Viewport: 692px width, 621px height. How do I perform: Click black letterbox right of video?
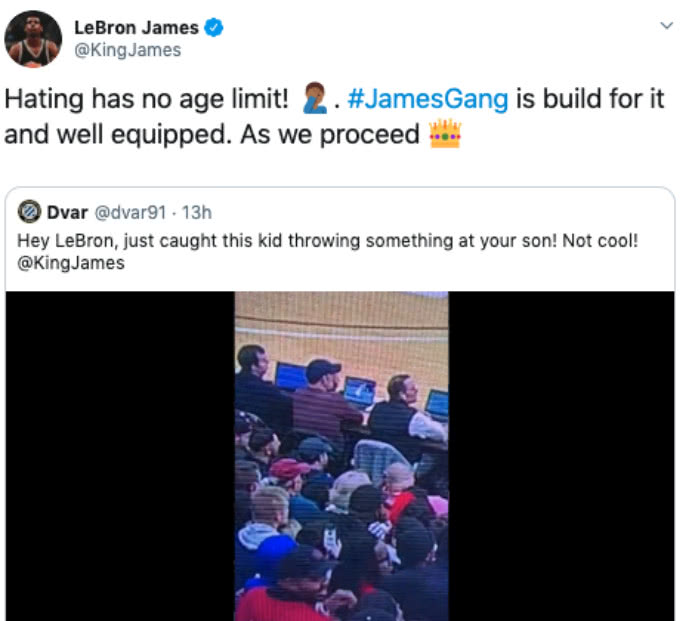(x=561, y=456)
